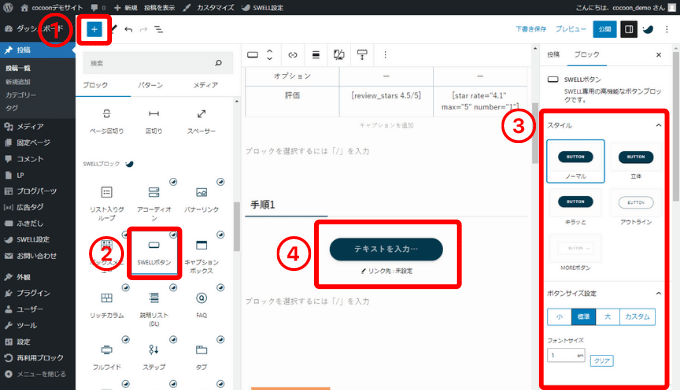This screenshot has height=390, width=680.
Task: Click the テキストを入力 button block
Action: click(x=386, y=249)
